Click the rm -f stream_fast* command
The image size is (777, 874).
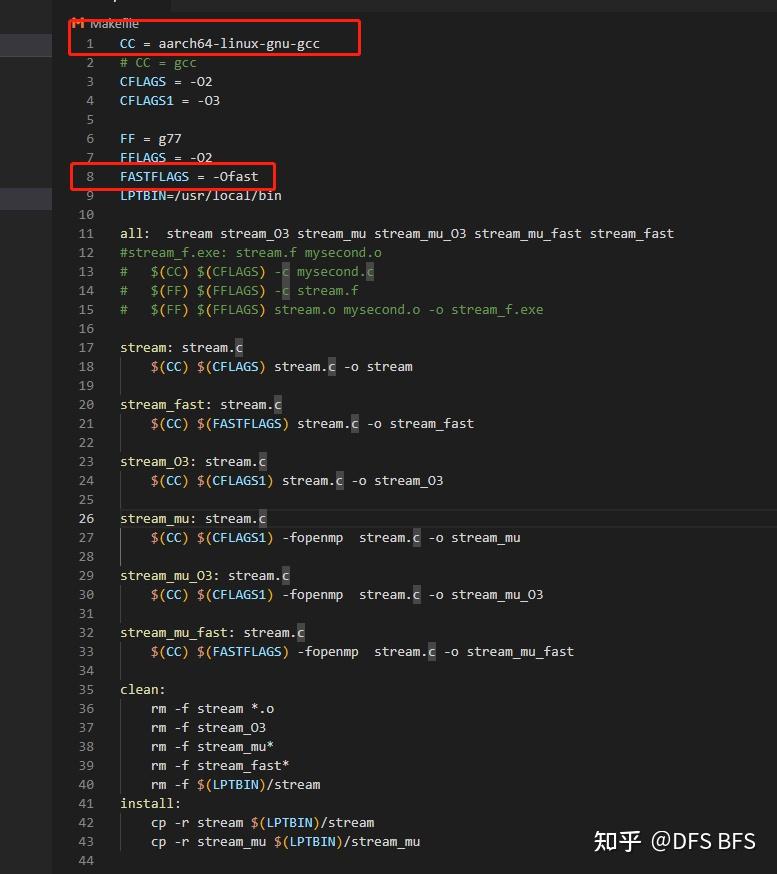click(x=220, y=765)
